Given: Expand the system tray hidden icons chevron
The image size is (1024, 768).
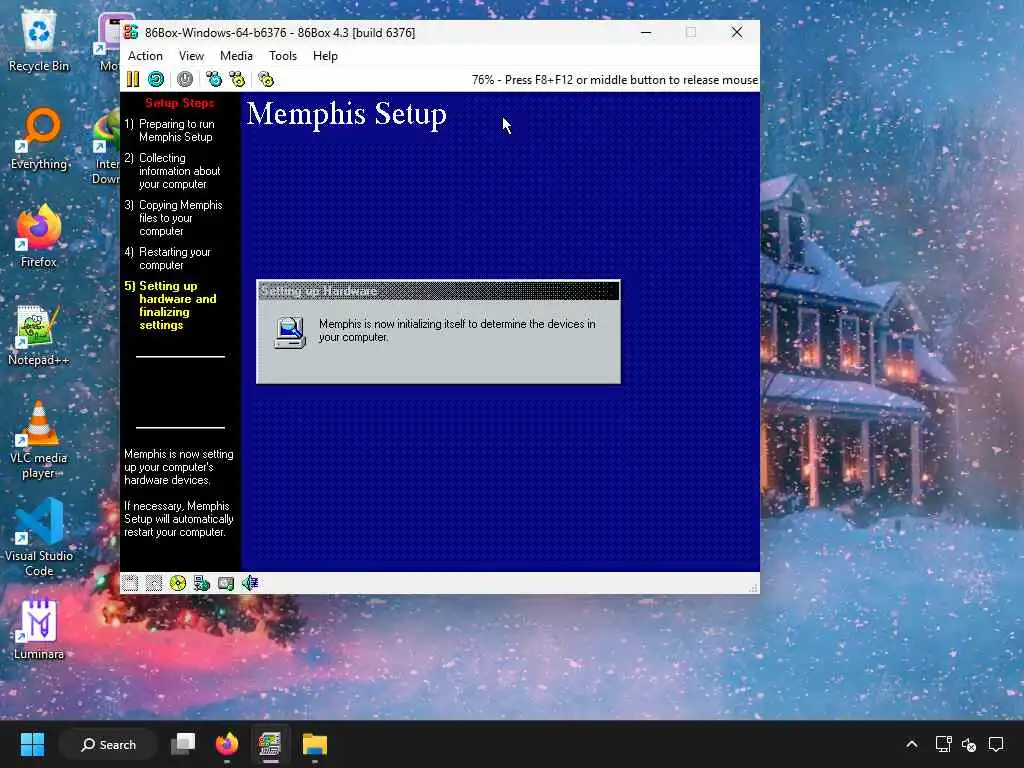Looking at the screenshot, I should 912,744.
